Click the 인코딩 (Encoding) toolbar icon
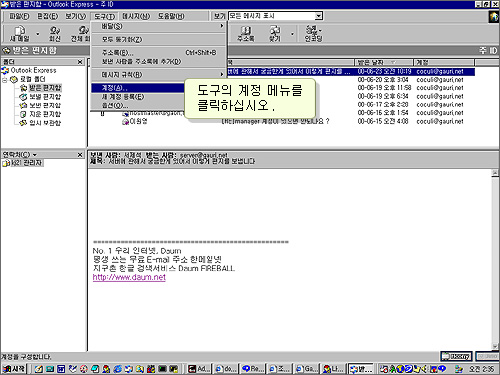 click(314, 34)
